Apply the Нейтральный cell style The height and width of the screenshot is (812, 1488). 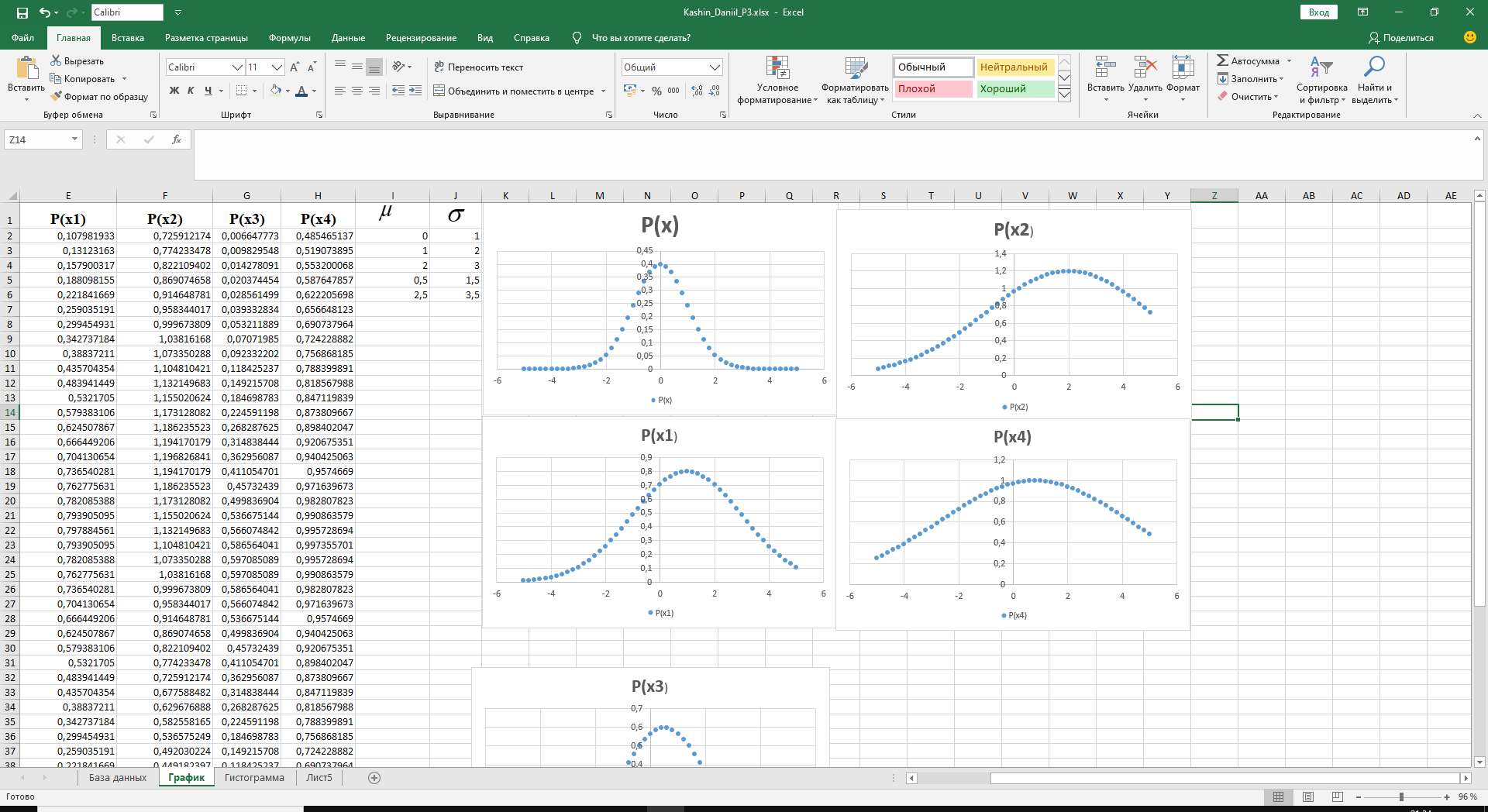click(x=1014, y=67)
